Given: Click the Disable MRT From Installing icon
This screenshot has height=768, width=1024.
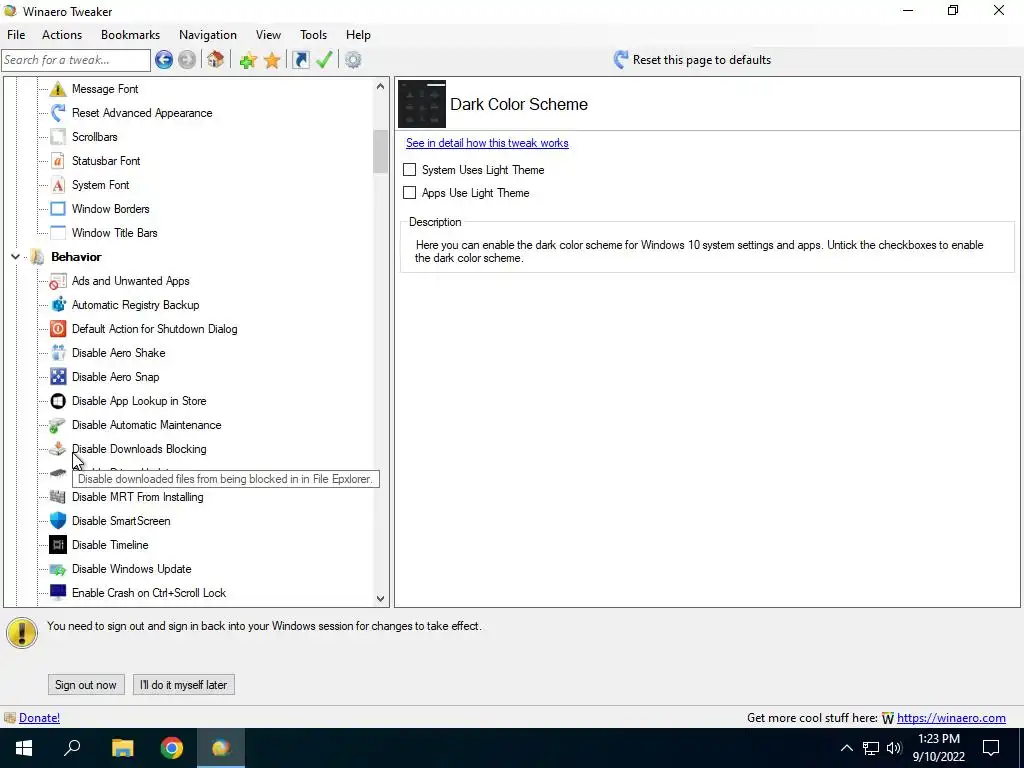Looking at the screenshot, I should click(58, 497).
